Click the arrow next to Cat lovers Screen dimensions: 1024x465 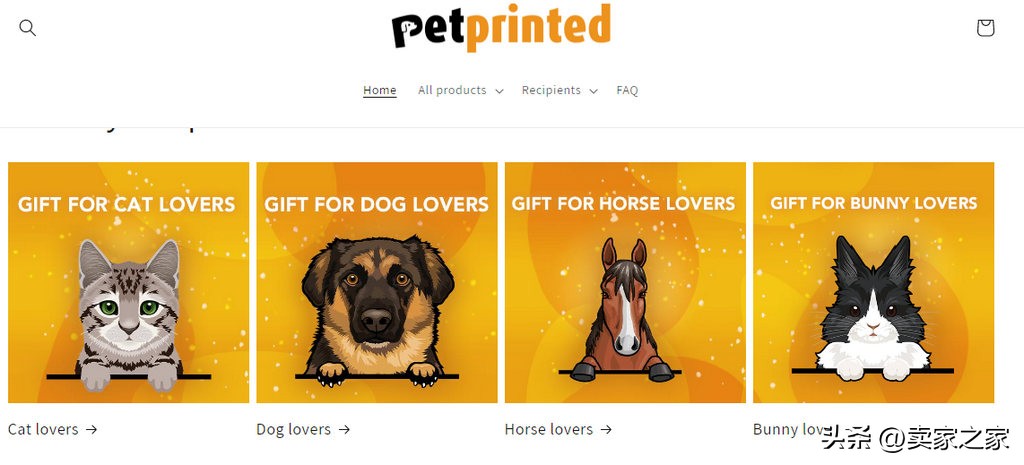91,429
